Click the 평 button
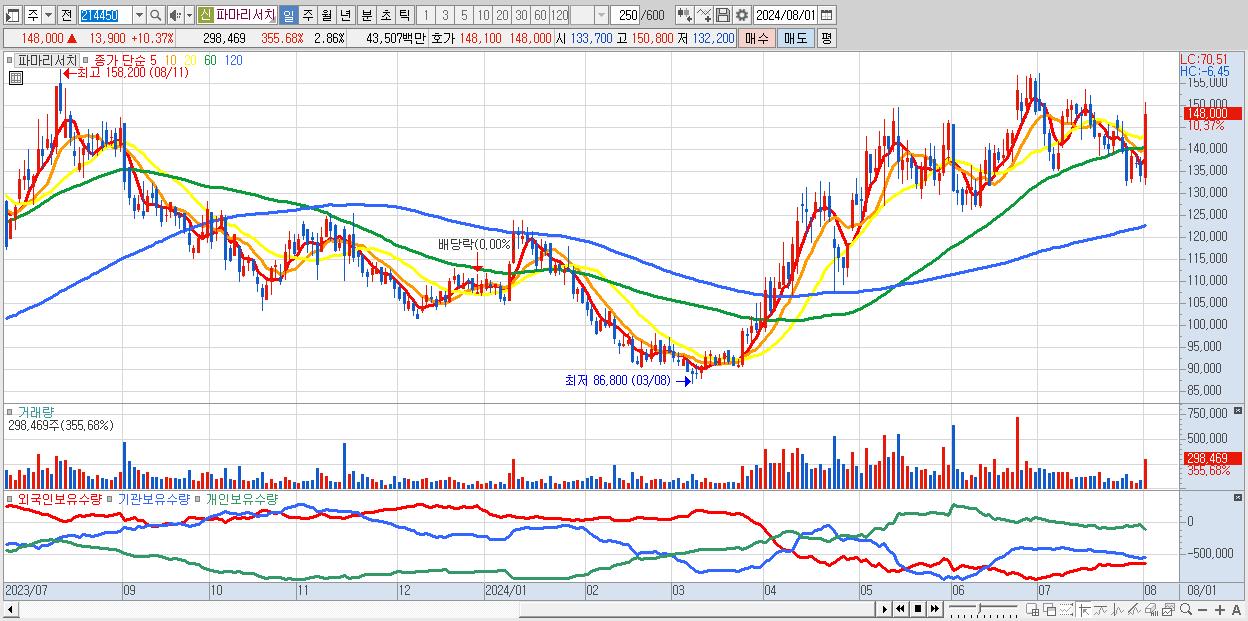The width and height of the screenshot is (1248, 621). (826, 38)
